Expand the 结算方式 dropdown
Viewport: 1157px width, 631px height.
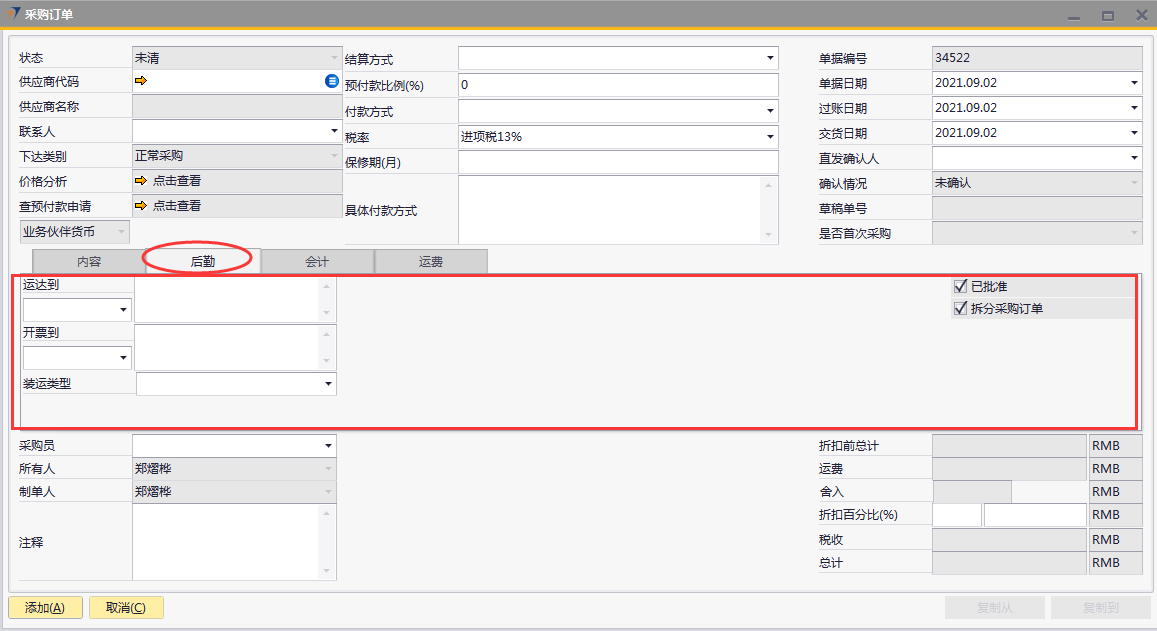[770, 59]
